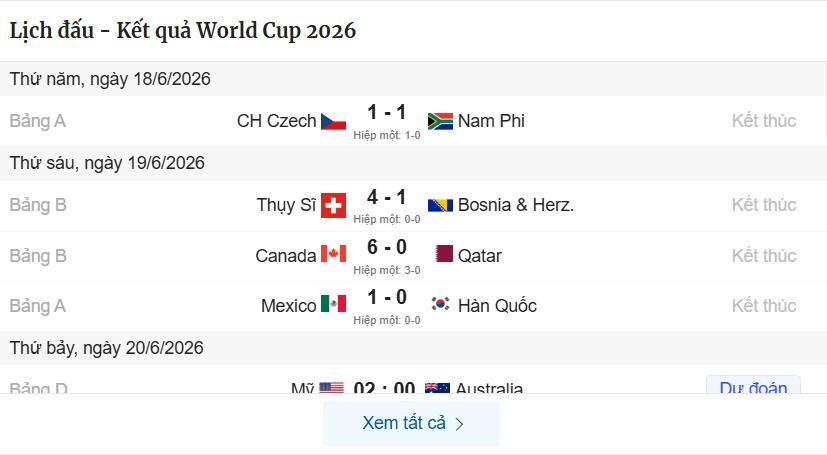Click the Bosnia & Herzegovina flag
Image resolution: width=827 pixels, height=455 pixels.
(440, 205)
